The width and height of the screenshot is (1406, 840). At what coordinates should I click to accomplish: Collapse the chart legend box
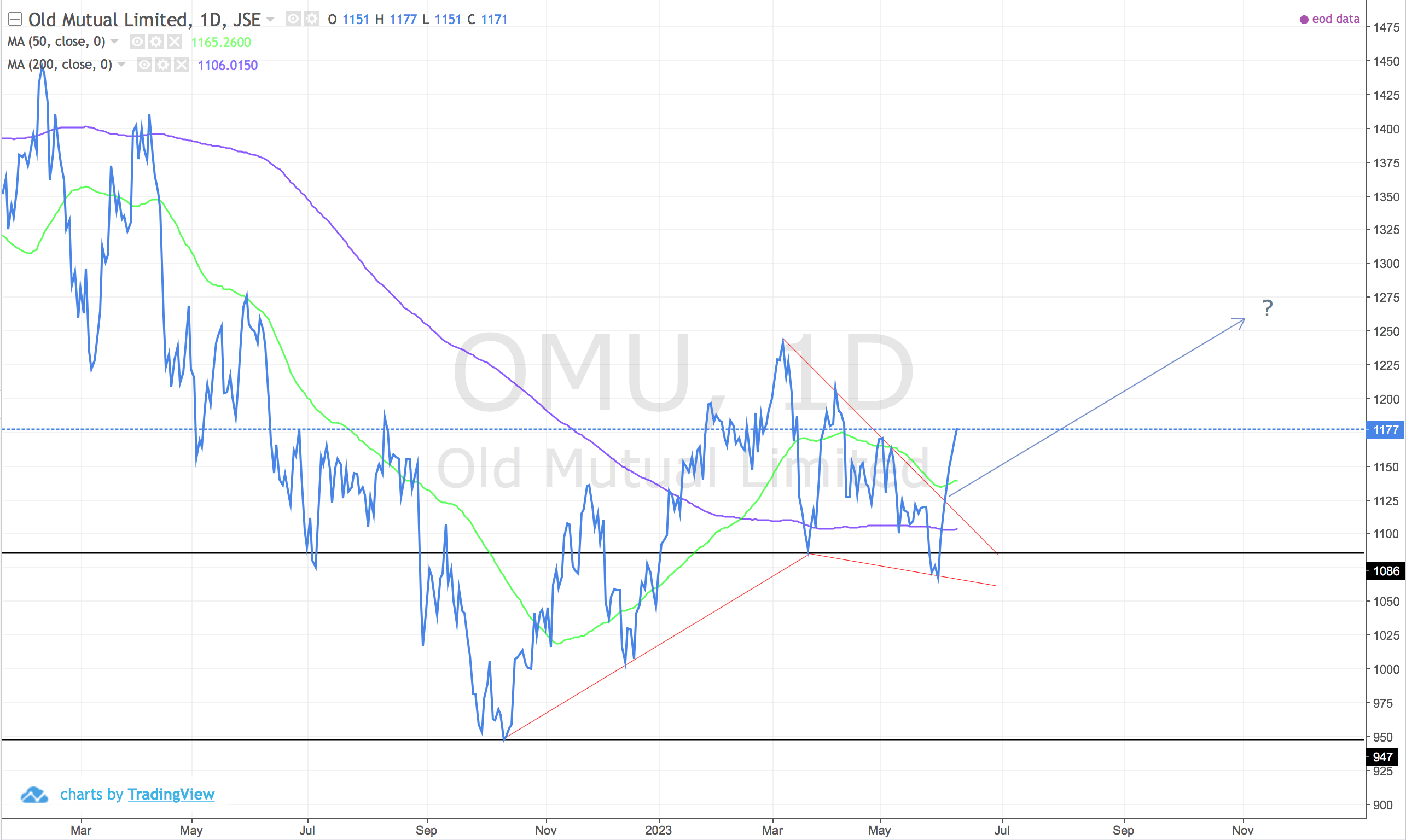coord(15,20)
